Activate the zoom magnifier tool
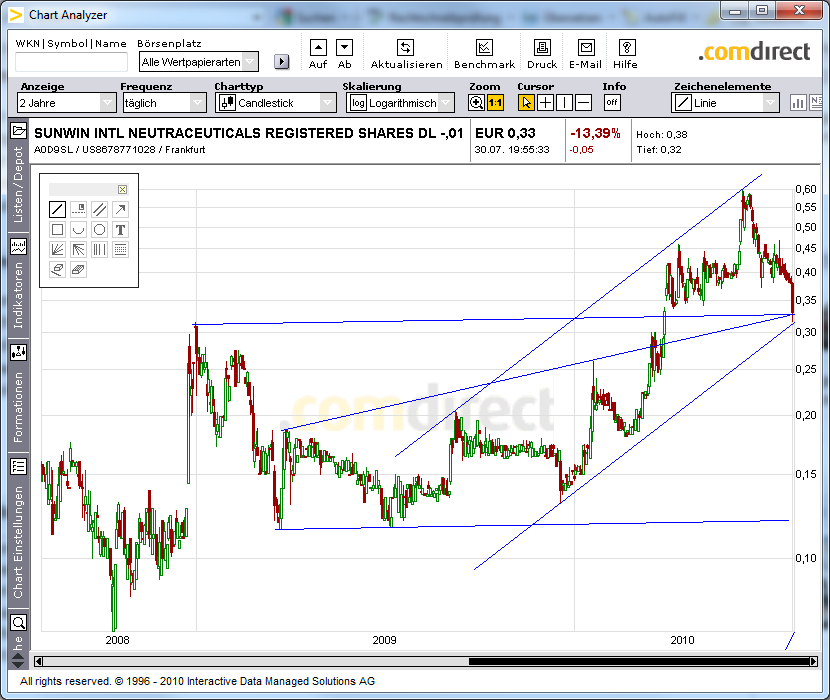830x700 pixels. click(x=476, y=103)
